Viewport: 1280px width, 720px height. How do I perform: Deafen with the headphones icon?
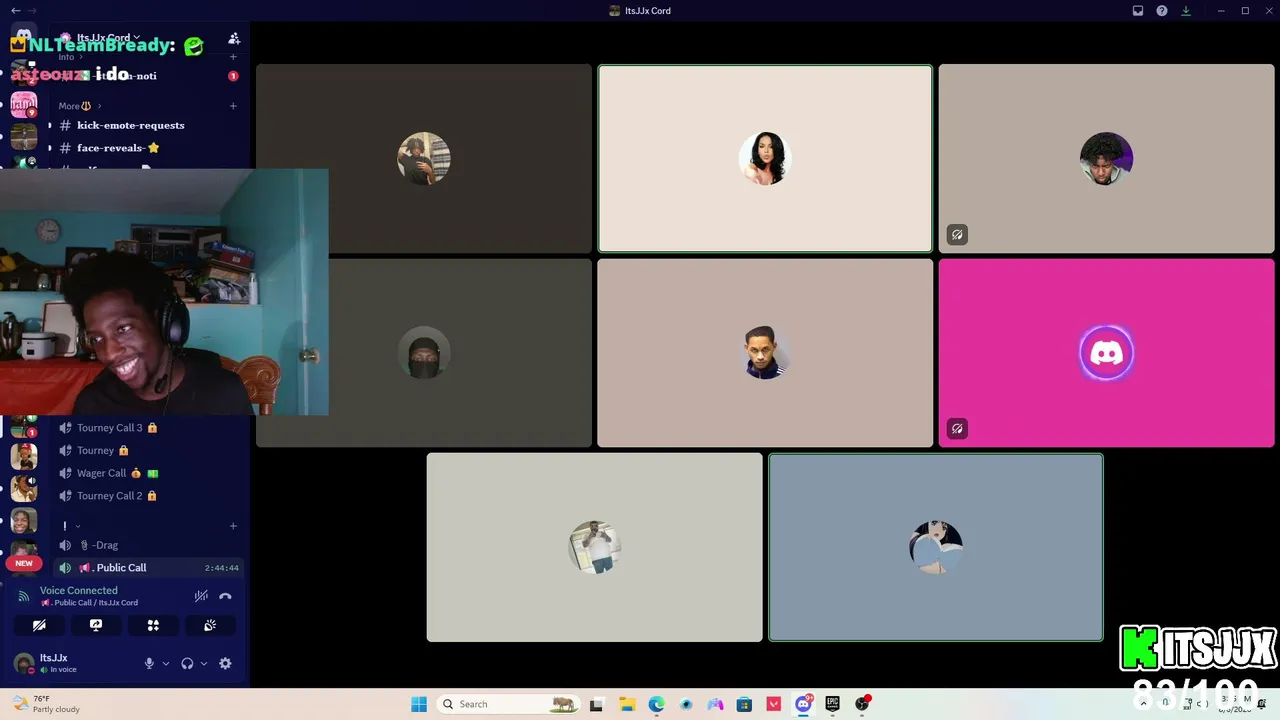pyautogui.click(x=187, y=663)
